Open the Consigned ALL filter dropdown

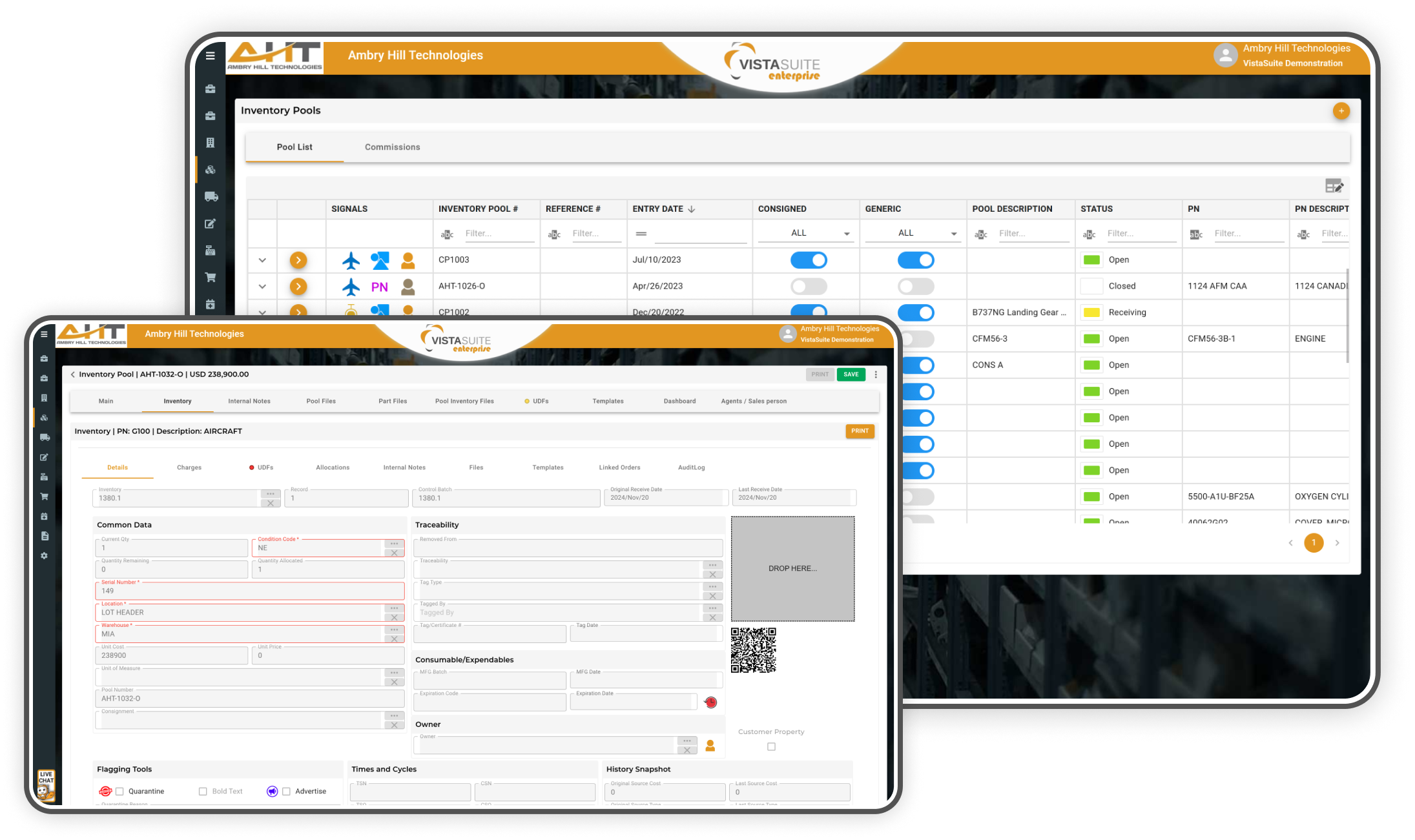click(x=805, y=233)
